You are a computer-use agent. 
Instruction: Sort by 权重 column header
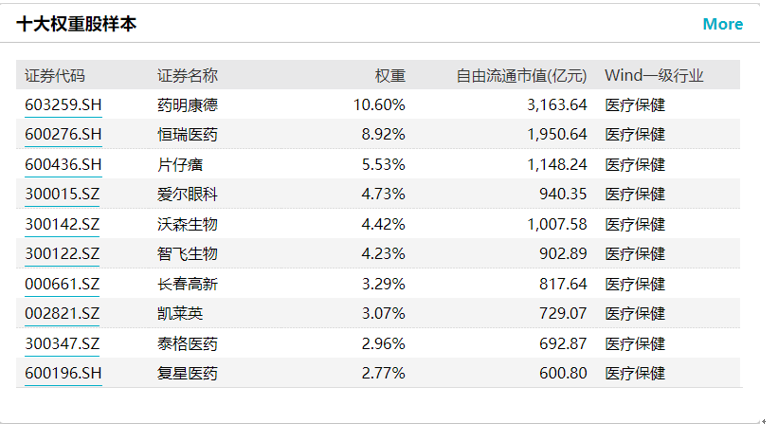(390, 76)
